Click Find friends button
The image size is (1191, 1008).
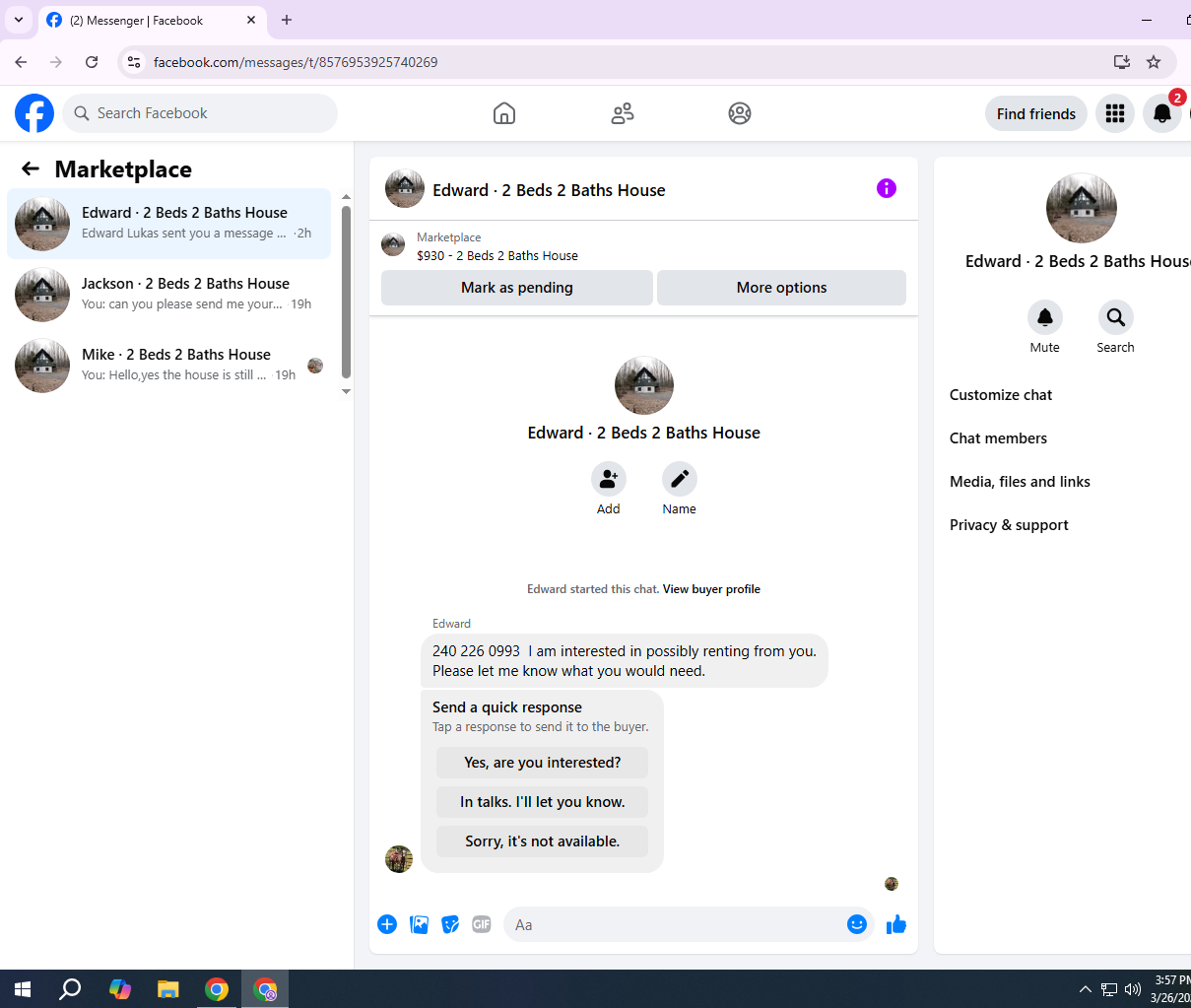coord(1036,113)
